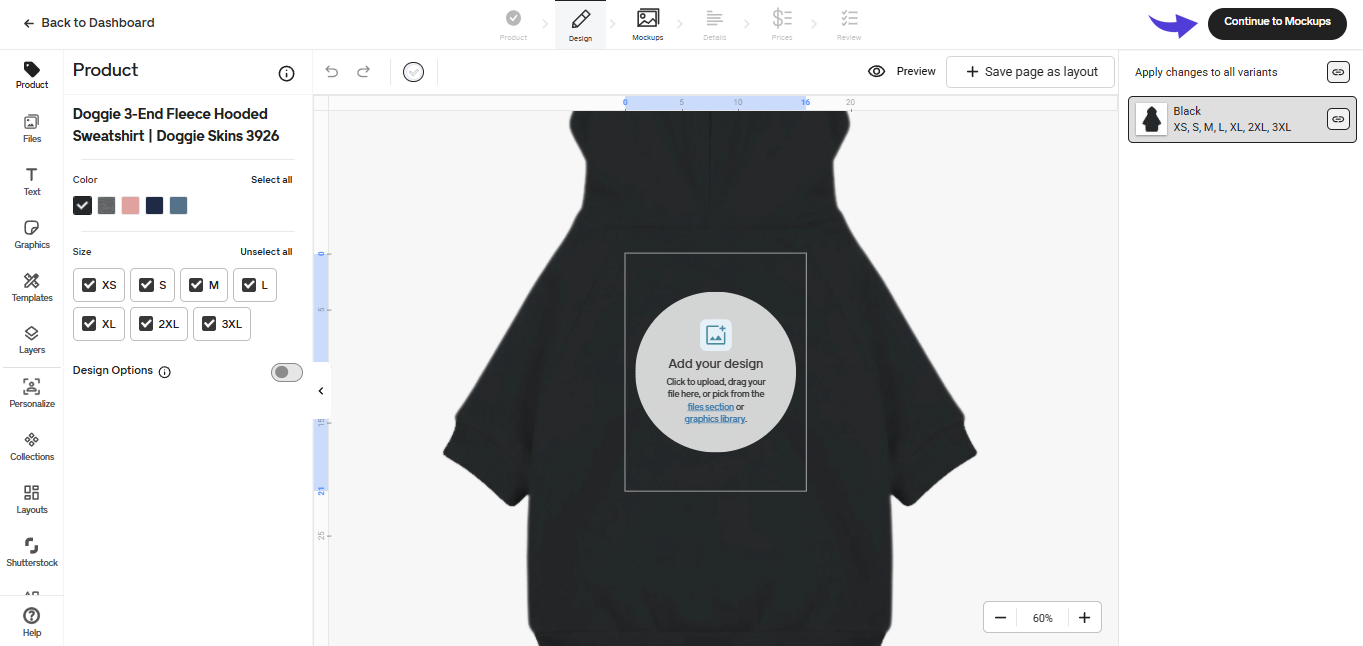The width and height of the screenshot is (1363, 646).
Task: Click the Black variant hoodie thumbnail
Action: pos(1151,119)
